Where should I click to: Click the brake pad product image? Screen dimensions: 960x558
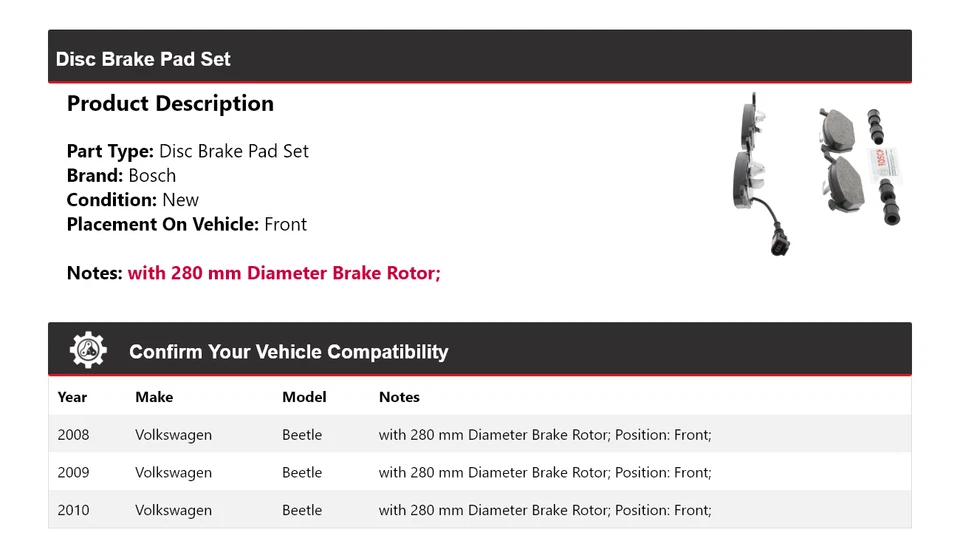click(817, 173)
